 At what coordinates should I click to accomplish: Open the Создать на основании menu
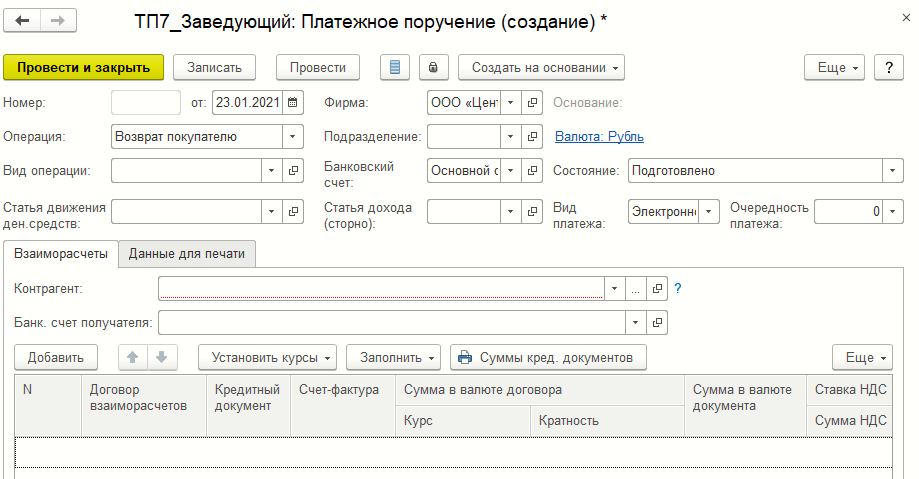pyautogui.click(x=541, y=67)
